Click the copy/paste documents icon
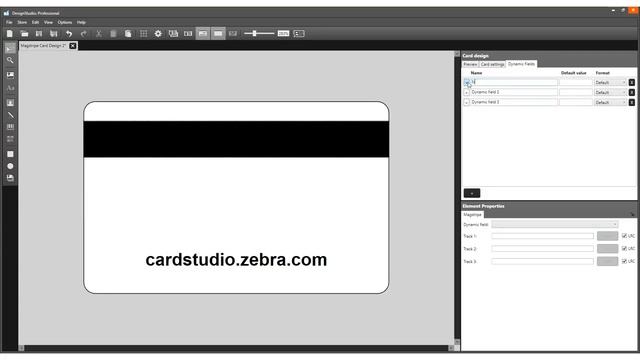 coord(128,33)
